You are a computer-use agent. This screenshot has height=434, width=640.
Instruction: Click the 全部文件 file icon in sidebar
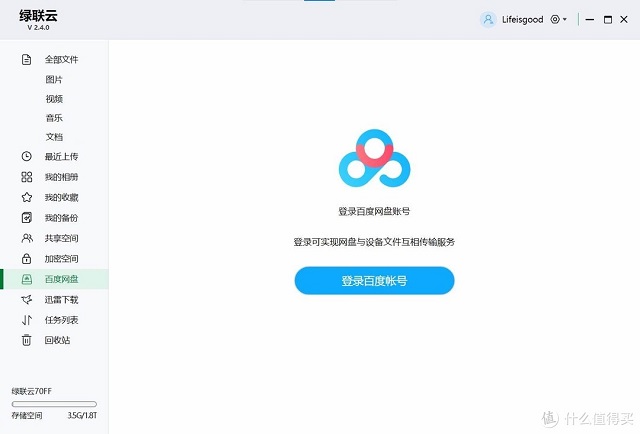[27, 60]
